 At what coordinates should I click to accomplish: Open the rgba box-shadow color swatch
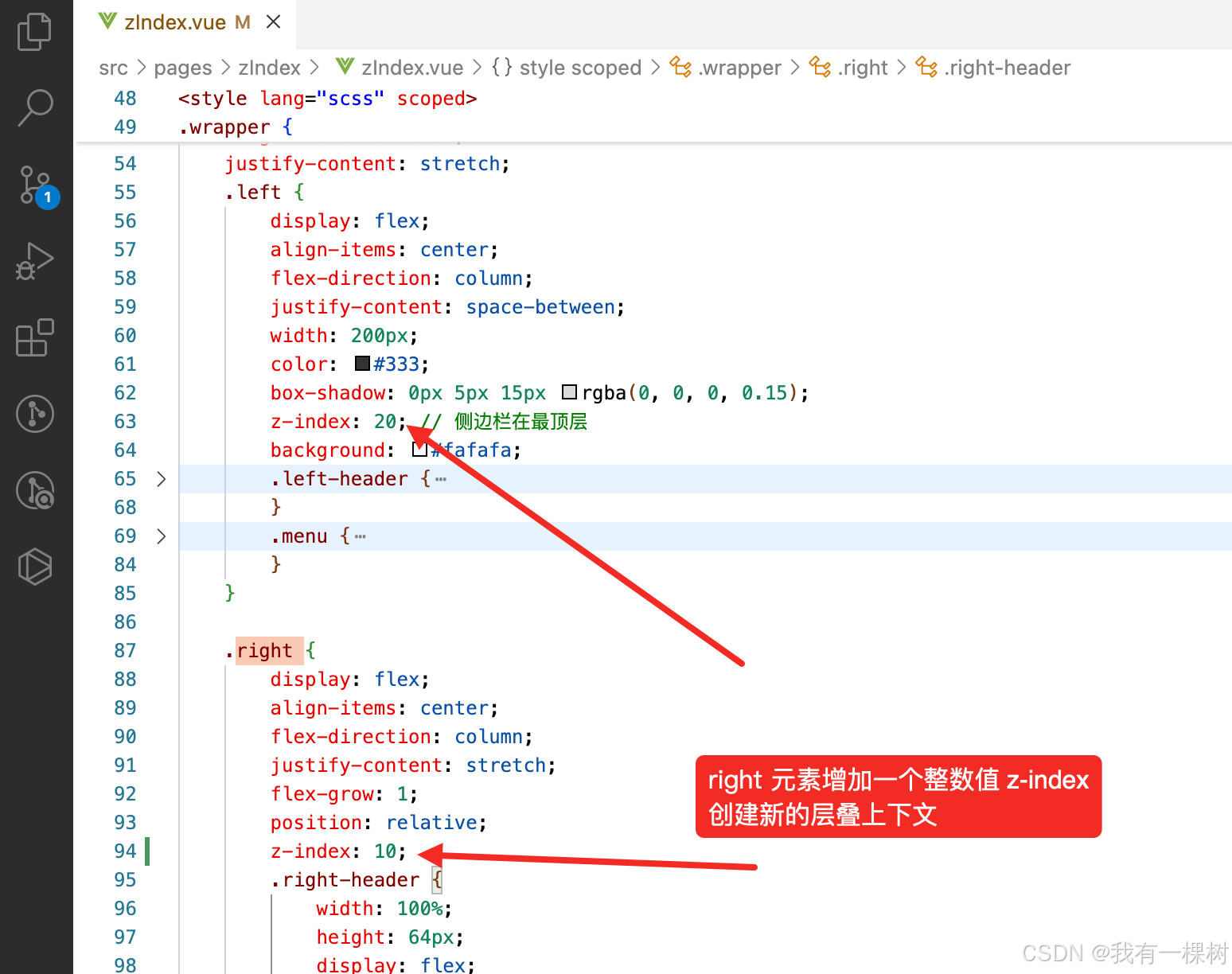click(569, 392)
